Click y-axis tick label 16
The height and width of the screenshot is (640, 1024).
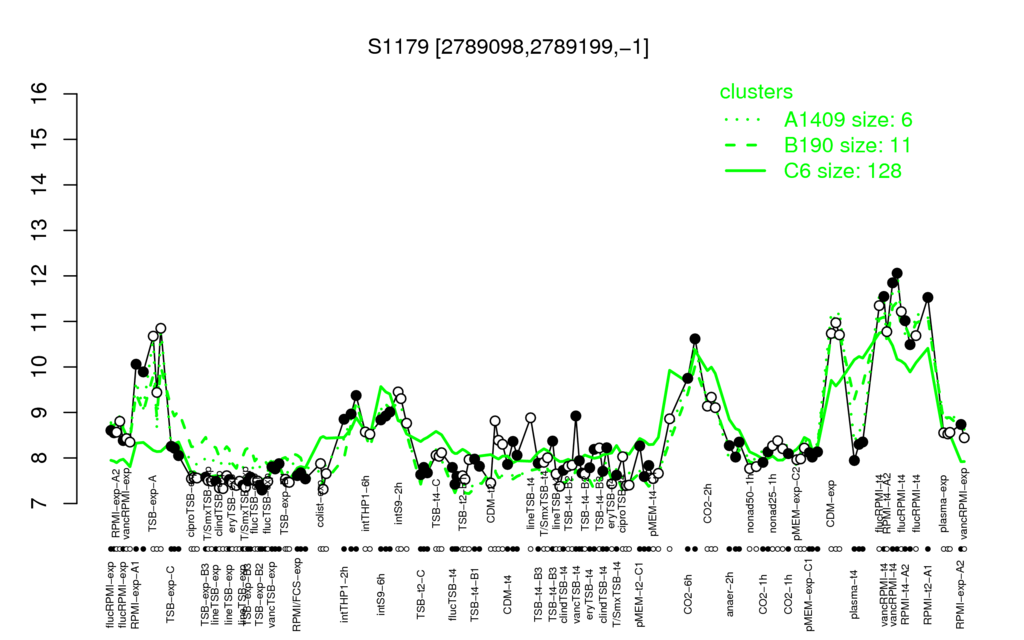(40, 93)
